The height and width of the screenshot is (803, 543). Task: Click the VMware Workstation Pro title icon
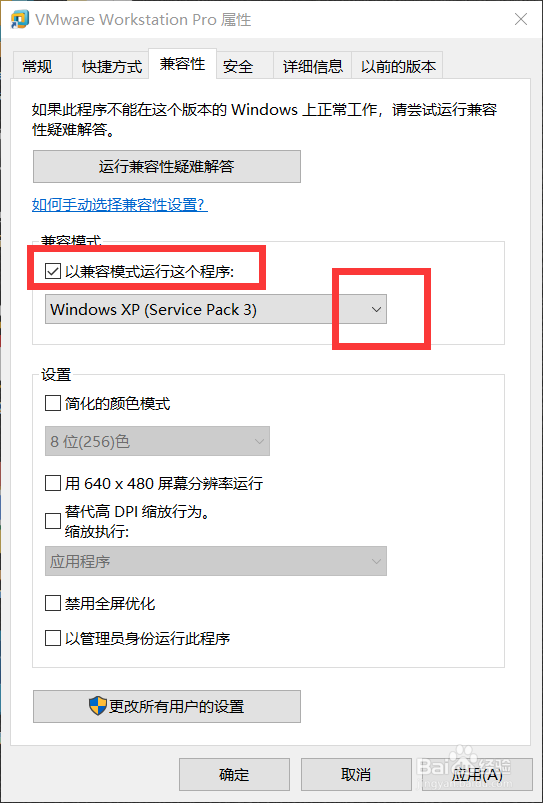point(19,19)
